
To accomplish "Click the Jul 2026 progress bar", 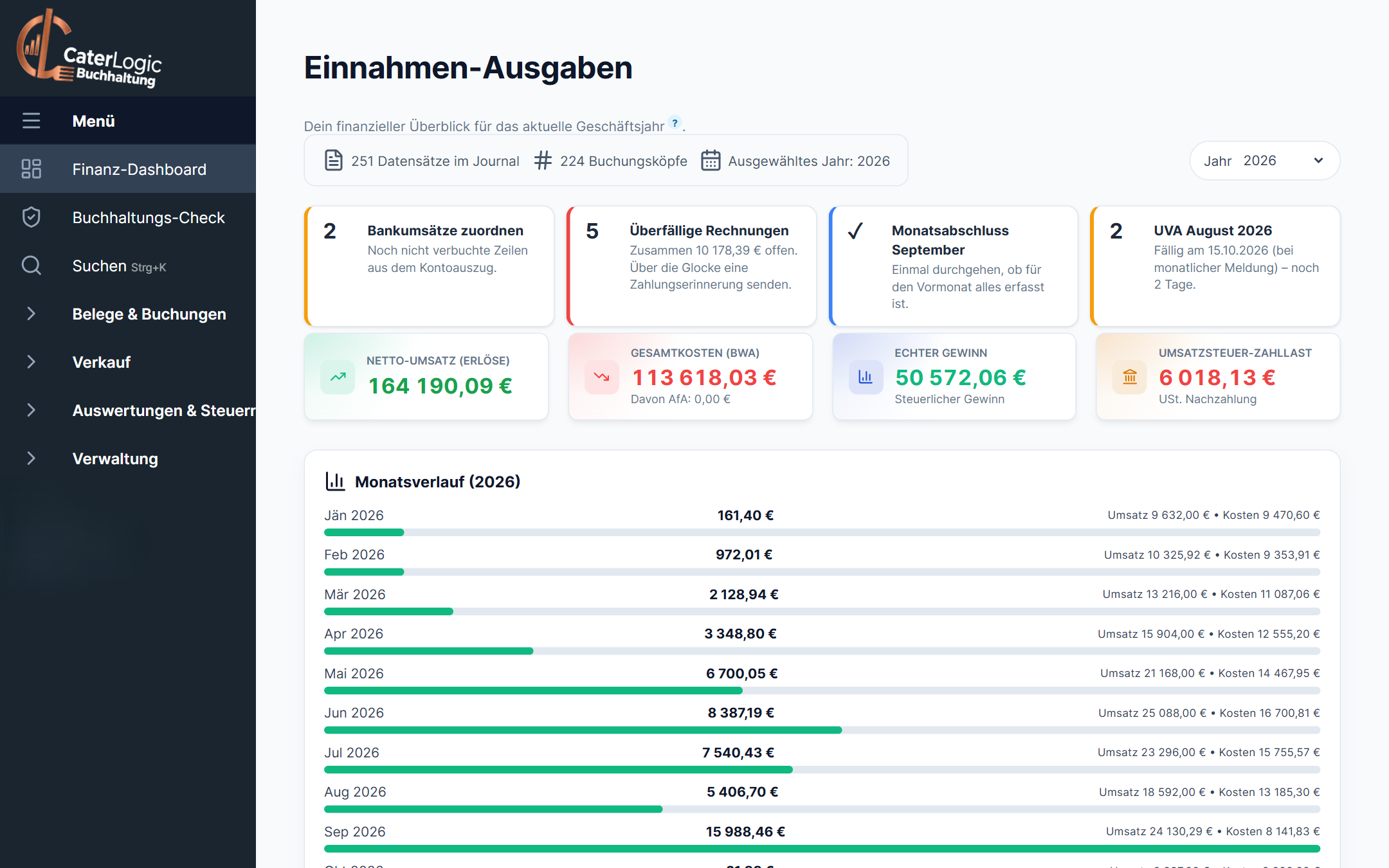I will click(822, 770).
